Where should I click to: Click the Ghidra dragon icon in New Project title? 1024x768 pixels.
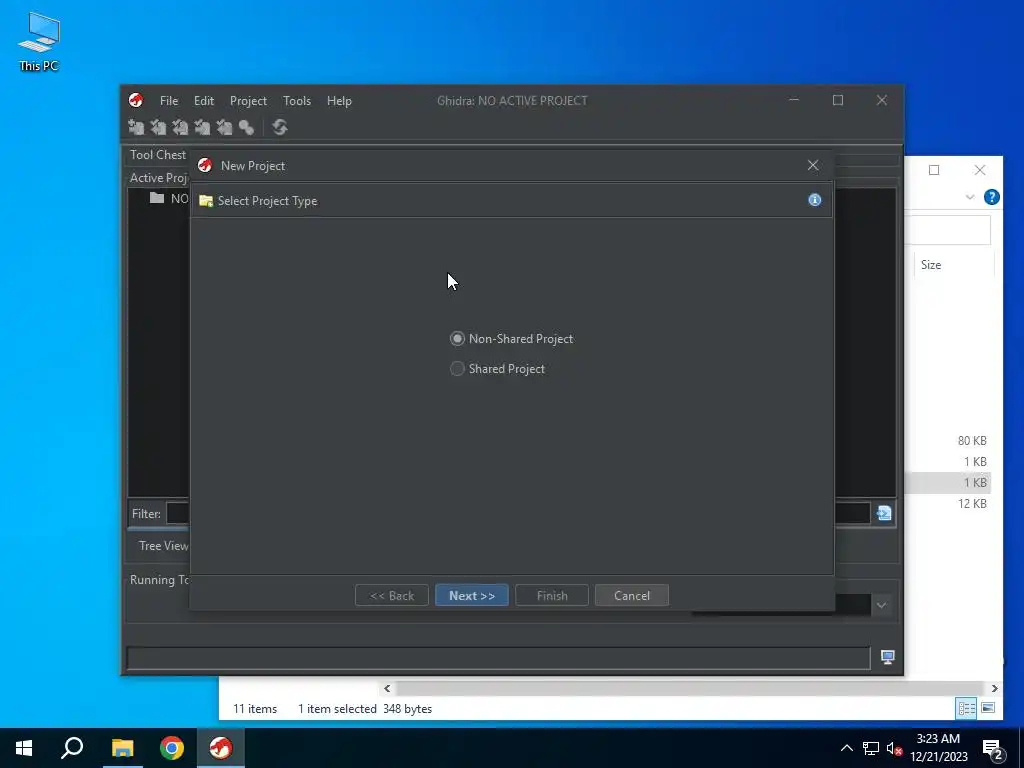point(205,165)
